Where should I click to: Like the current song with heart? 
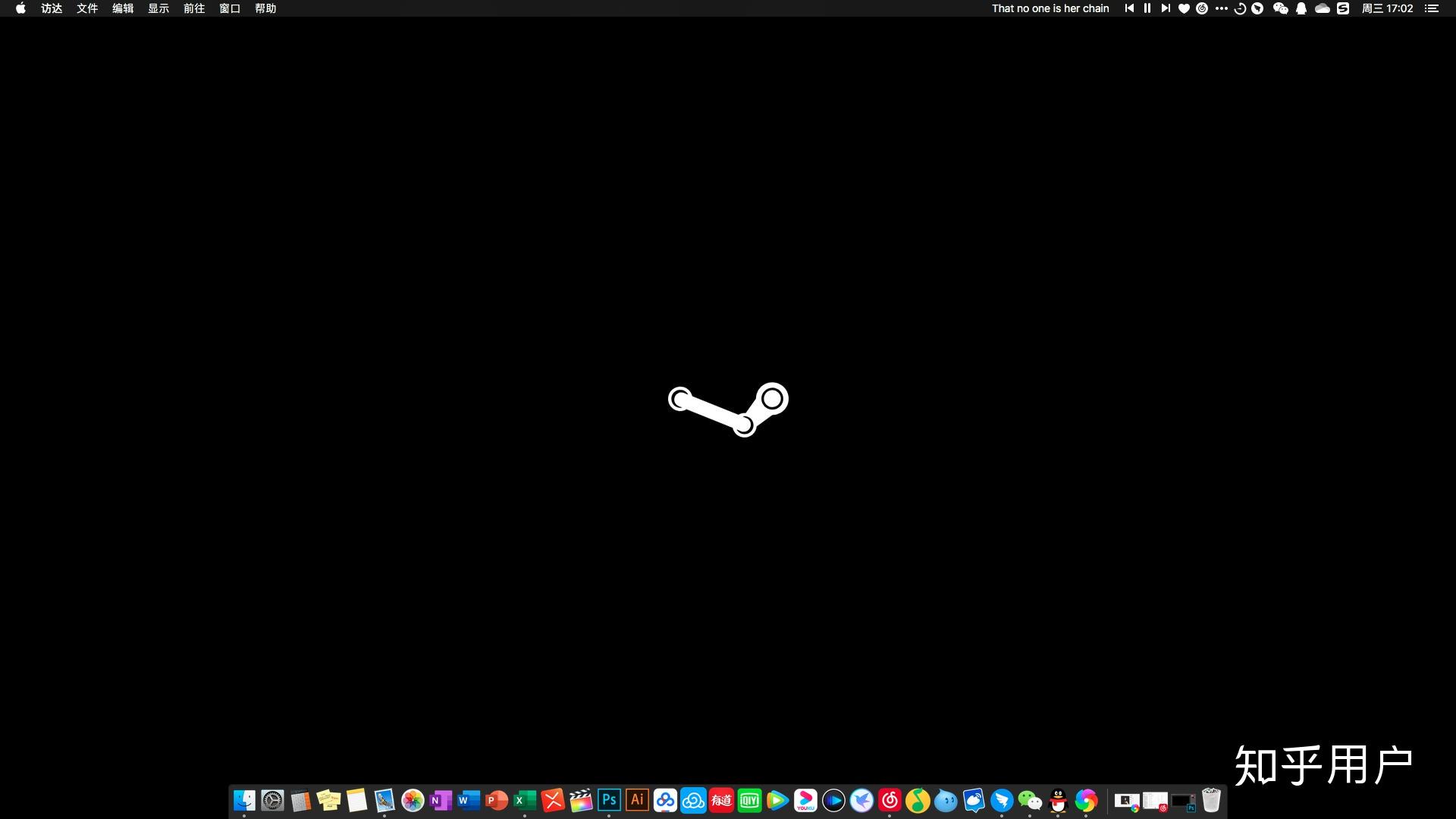(x=1184, y=8)
